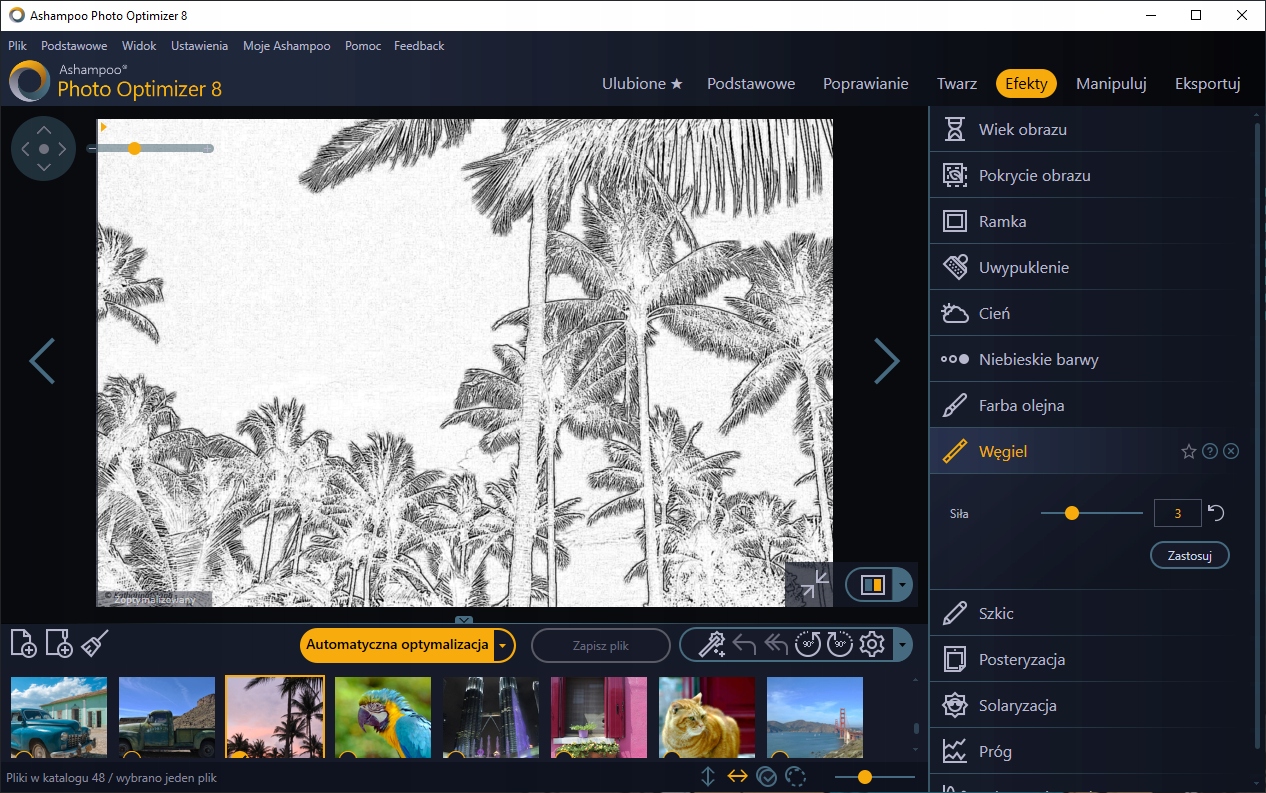Reset the Siła value to default
1266x793 pixels.
pyautogui.click(x=1216, y=513)
